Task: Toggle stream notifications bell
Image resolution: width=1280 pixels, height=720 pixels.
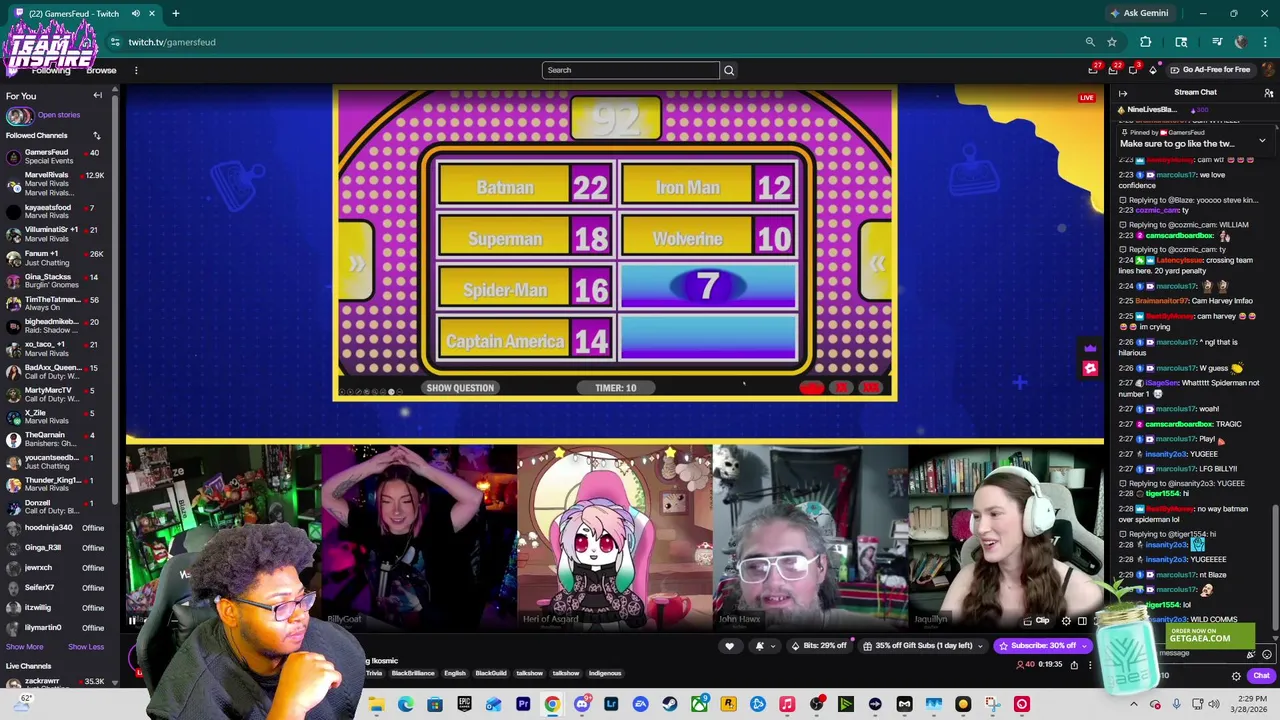Action: click(762, 646)
